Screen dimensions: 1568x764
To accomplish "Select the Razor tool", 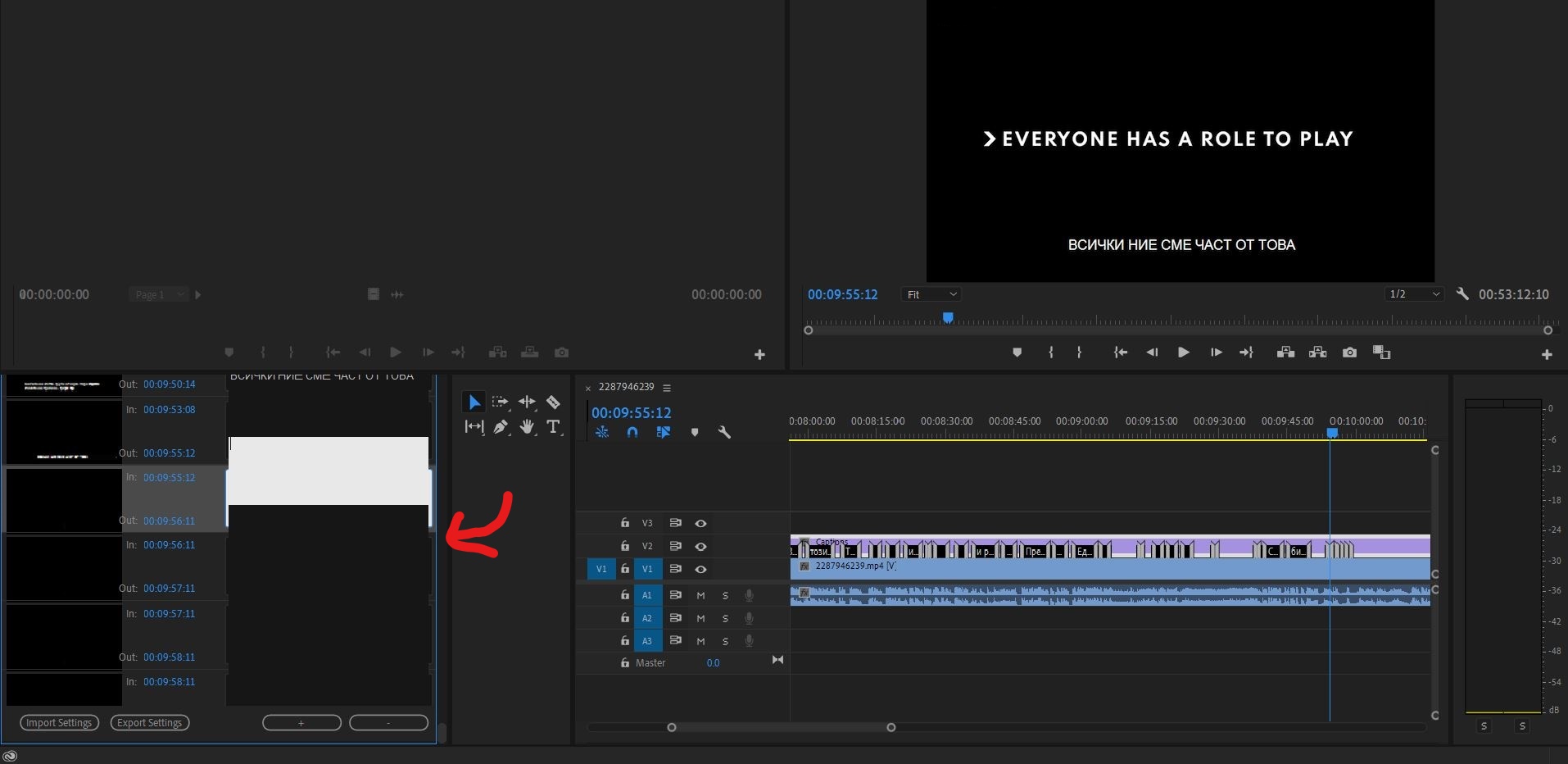I will coord(552,402).
